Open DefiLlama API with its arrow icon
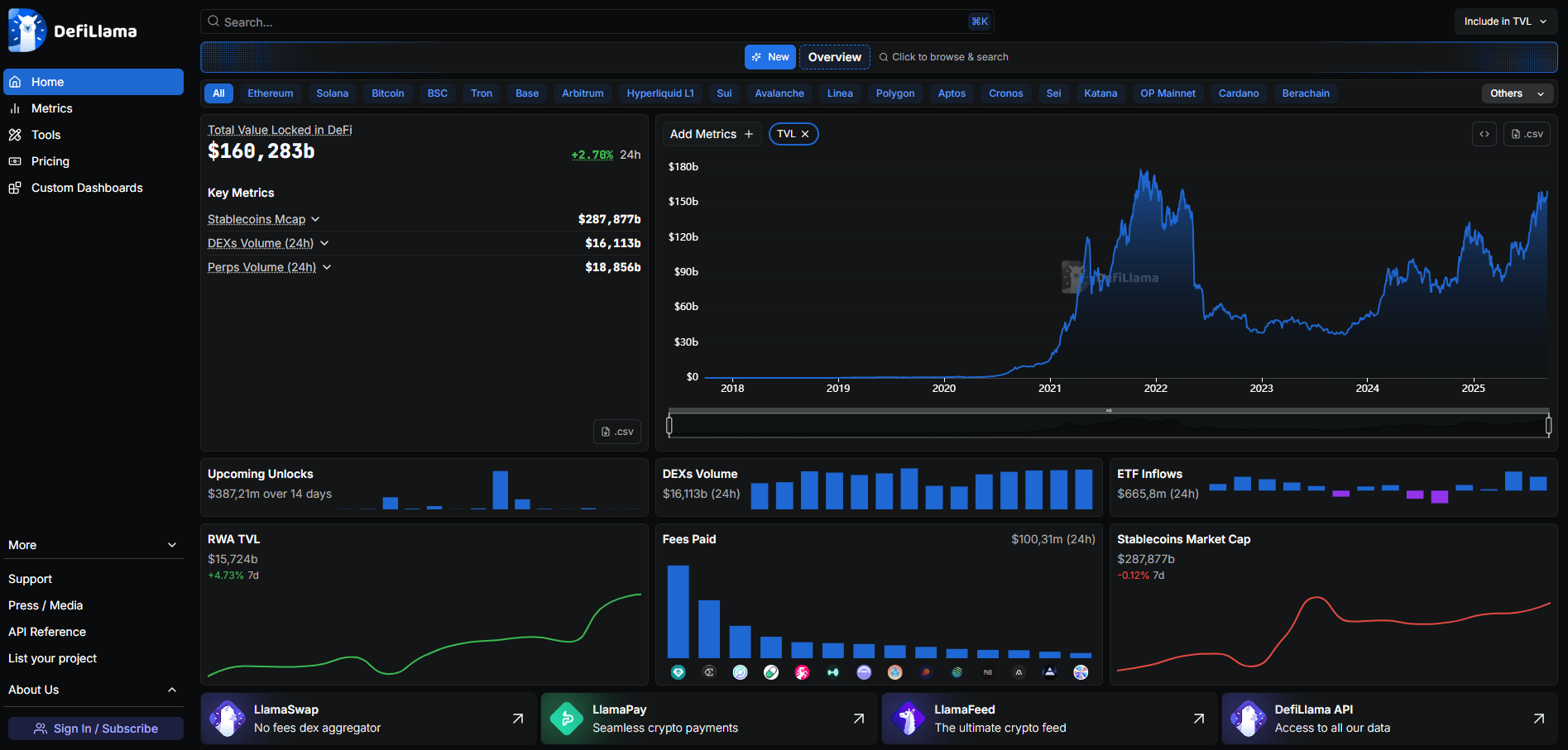Image resolution: width=1568 pixels, height=750 pixels. (1538, 719)
